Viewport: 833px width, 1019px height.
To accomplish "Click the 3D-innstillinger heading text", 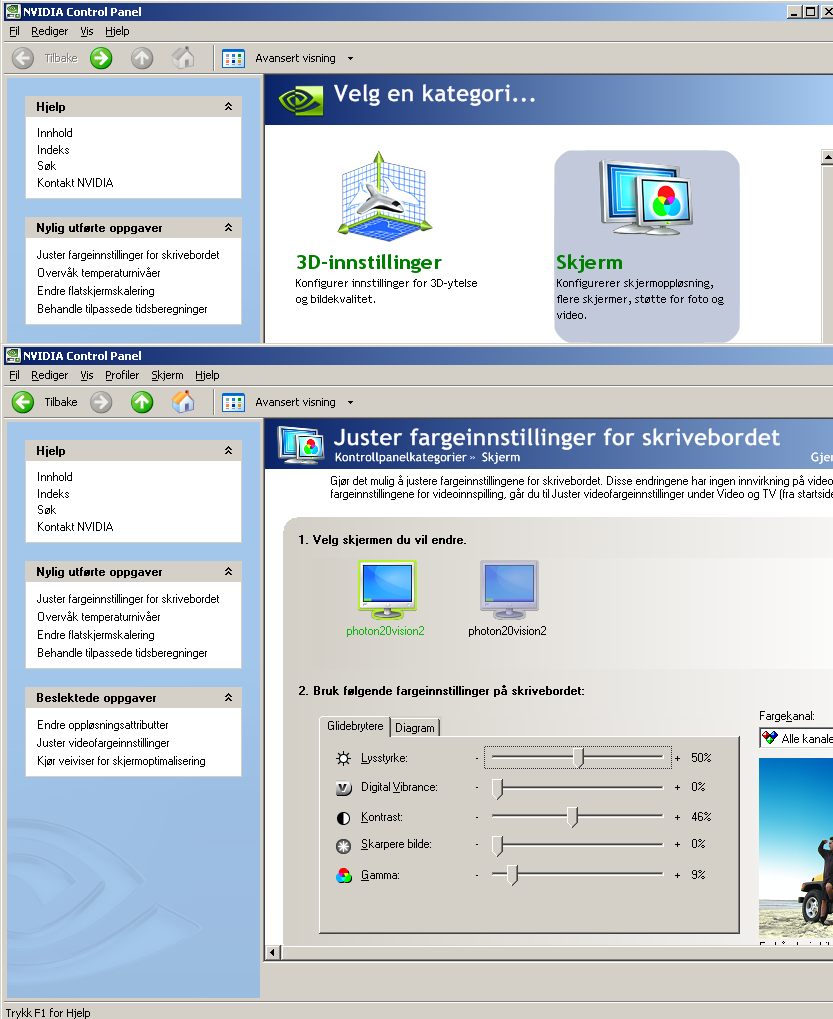I will click(368, 262).
